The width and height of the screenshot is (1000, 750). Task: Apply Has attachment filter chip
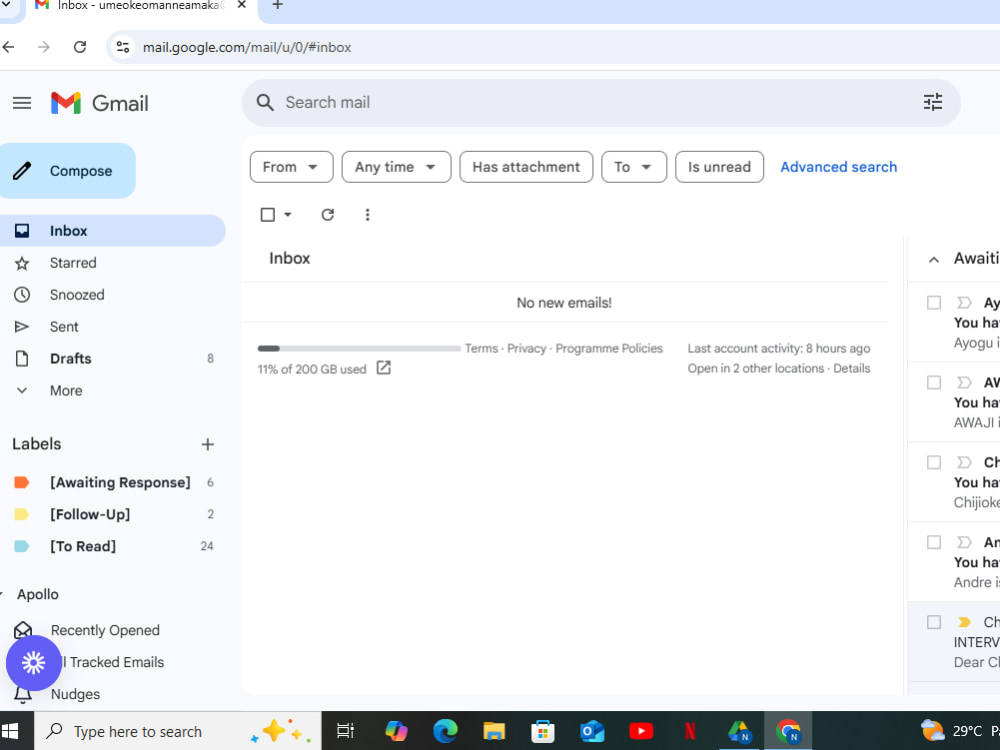526,167
